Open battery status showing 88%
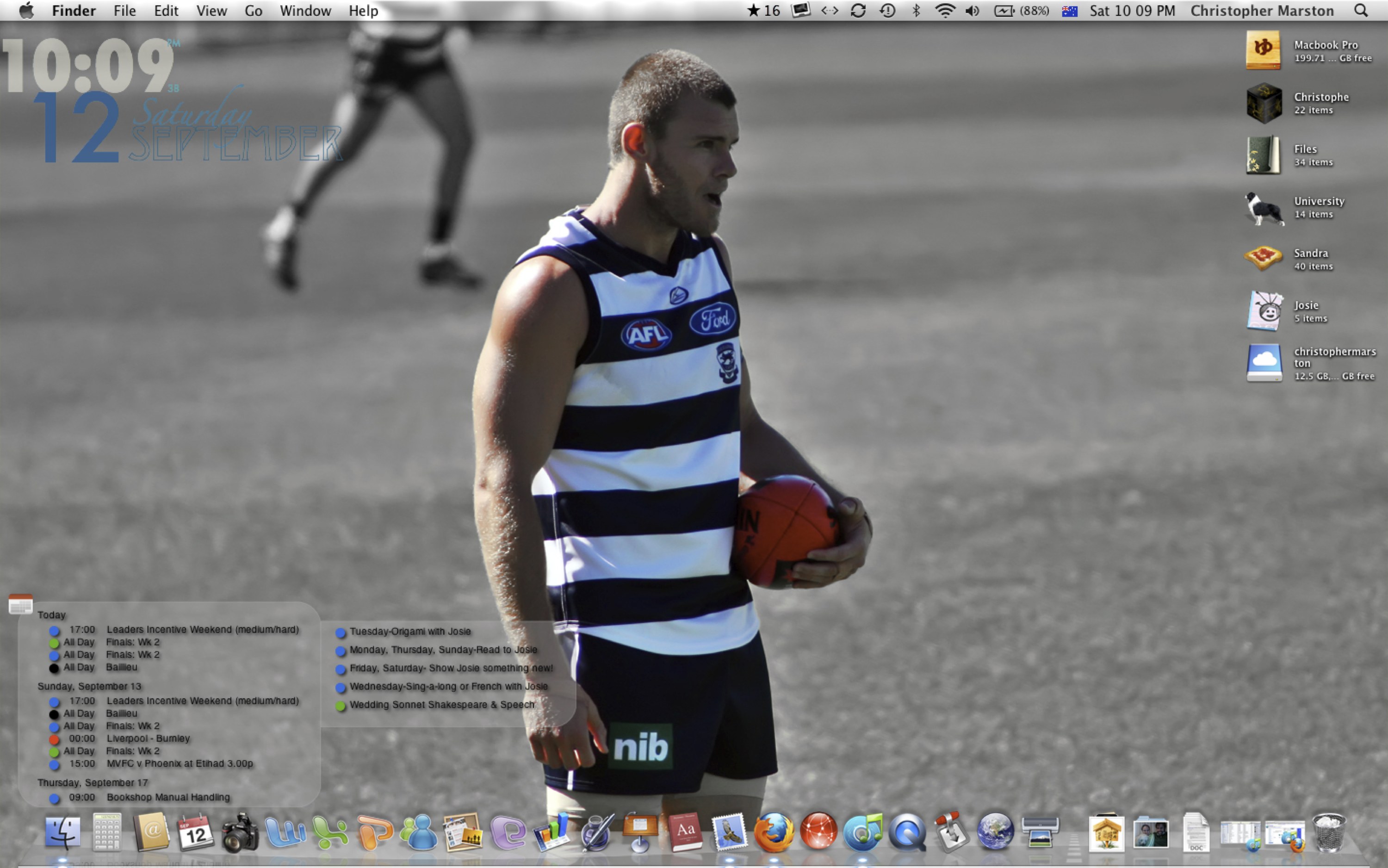Screen dimensions: 1388x868 pyautogui.click(x=1021, y=10)
